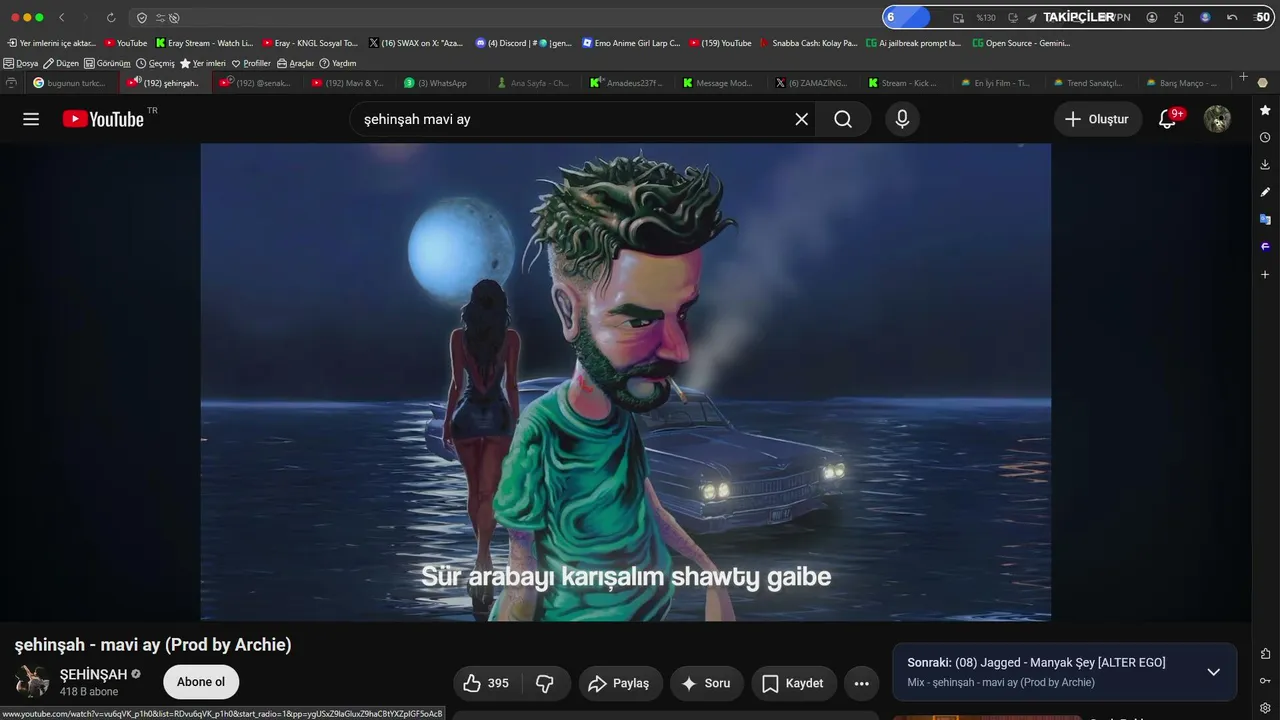Click the Abone ol subscribe button
The width and height of the screenshot is (1280, 720).
[x=201, y=682]
